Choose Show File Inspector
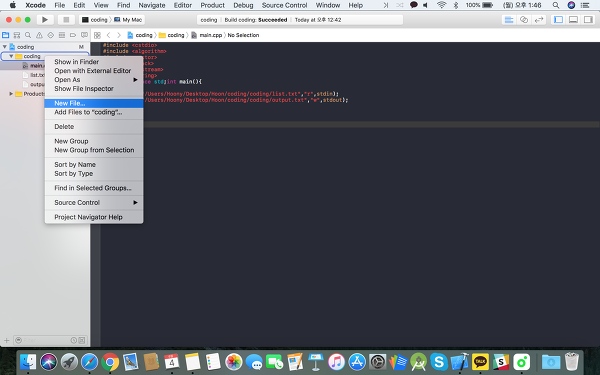 pos(94,89)
